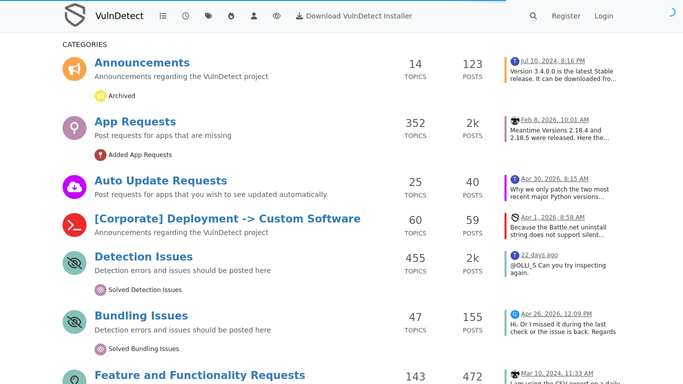Open Solved Bundling Issues subcategory label

[144, 349]
